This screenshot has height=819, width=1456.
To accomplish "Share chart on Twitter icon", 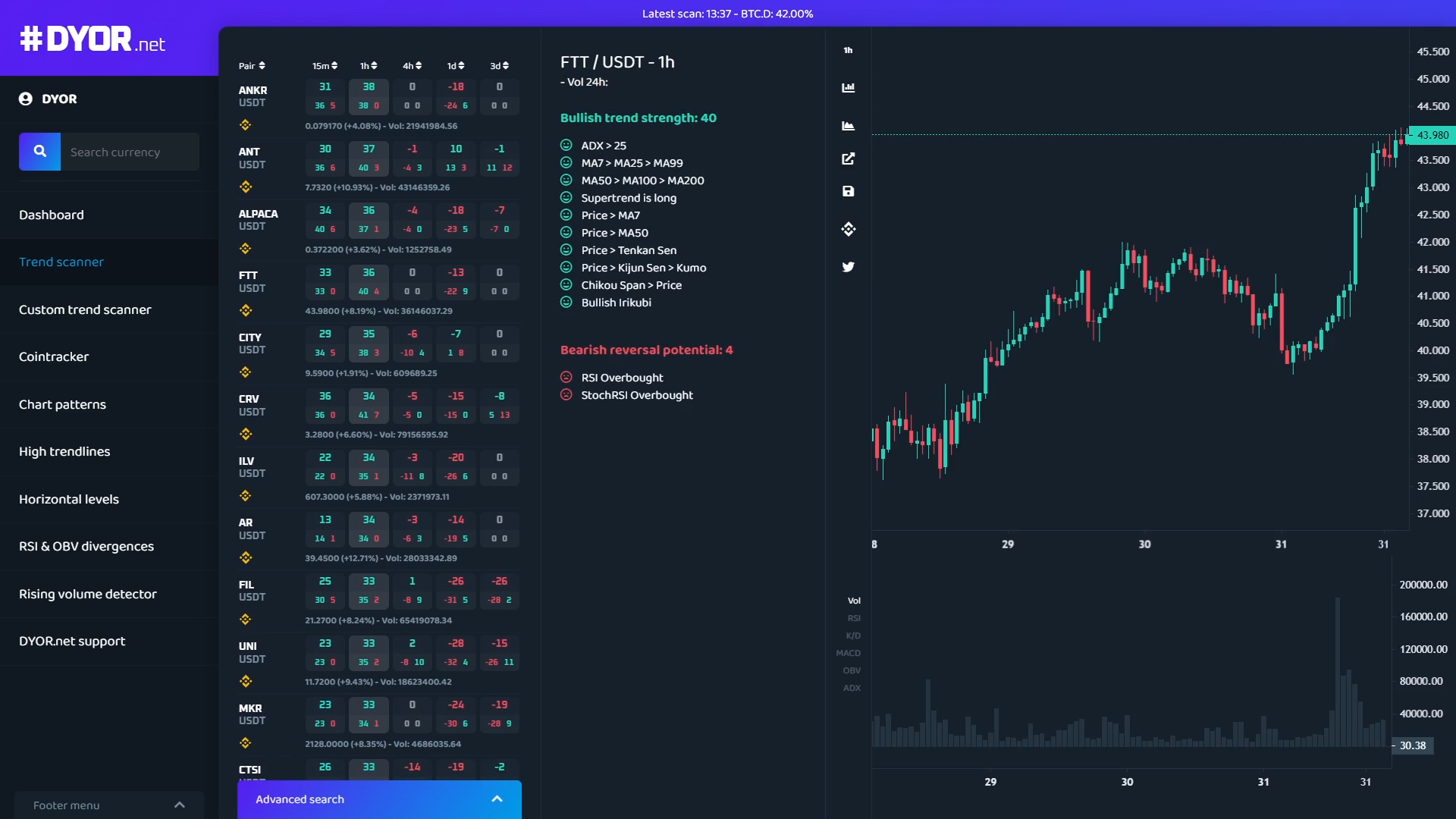I will point(849,267).
